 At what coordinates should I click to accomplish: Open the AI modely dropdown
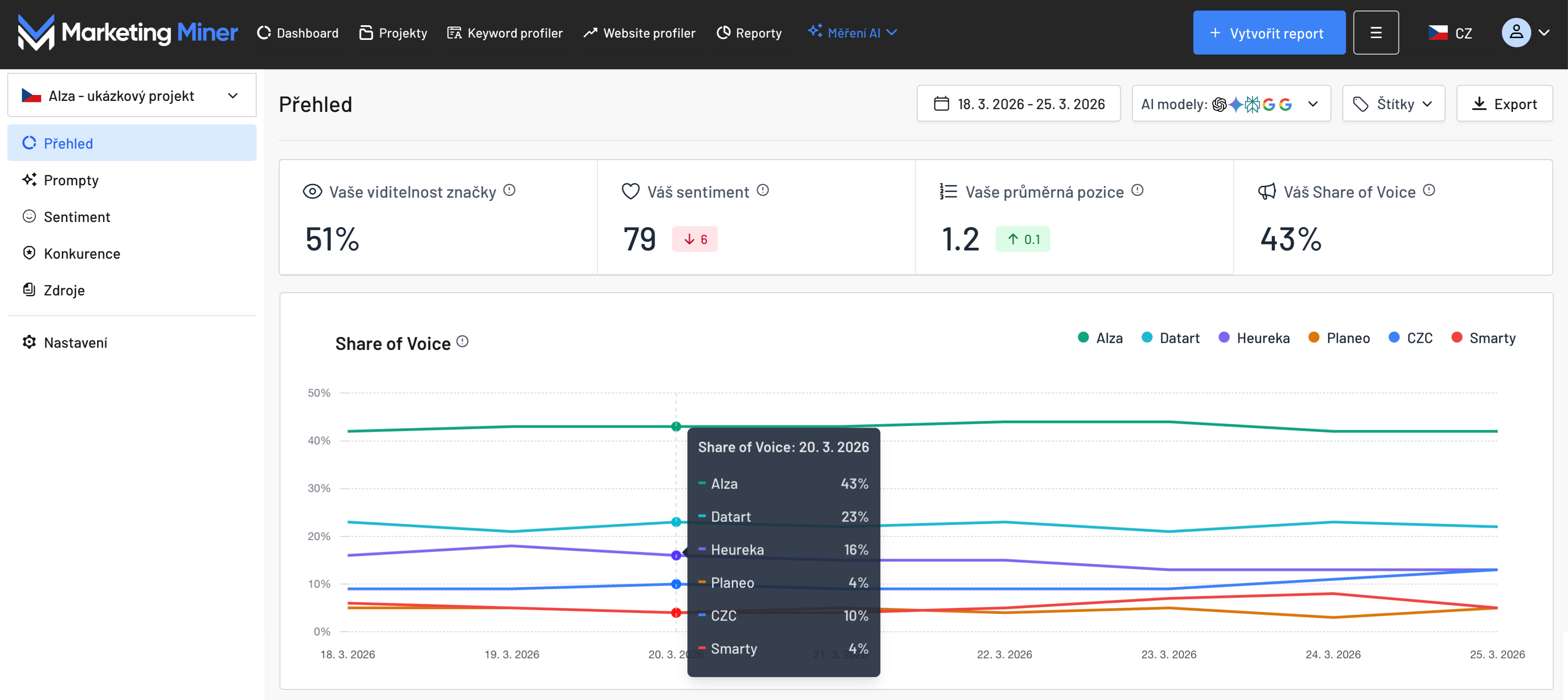1230,104
